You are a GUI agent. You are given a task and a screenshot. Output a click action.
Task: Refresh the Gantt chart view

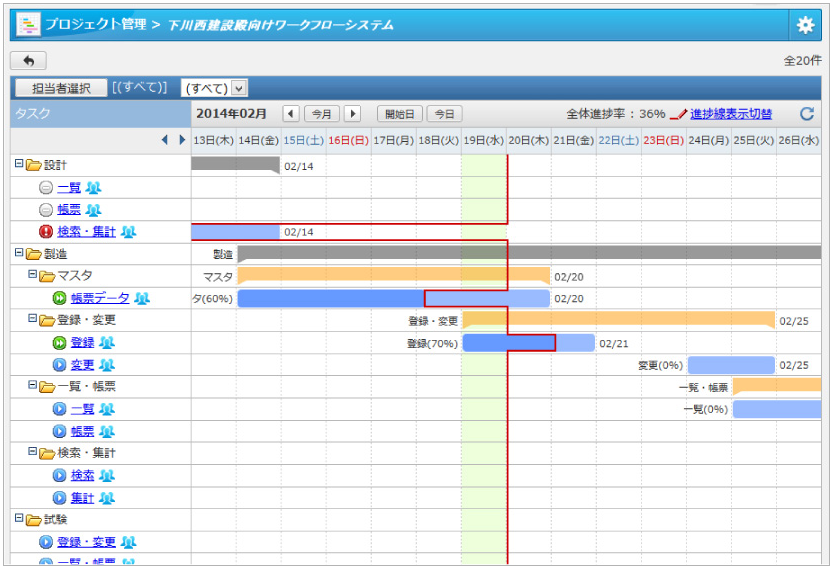tap(807, 114)
